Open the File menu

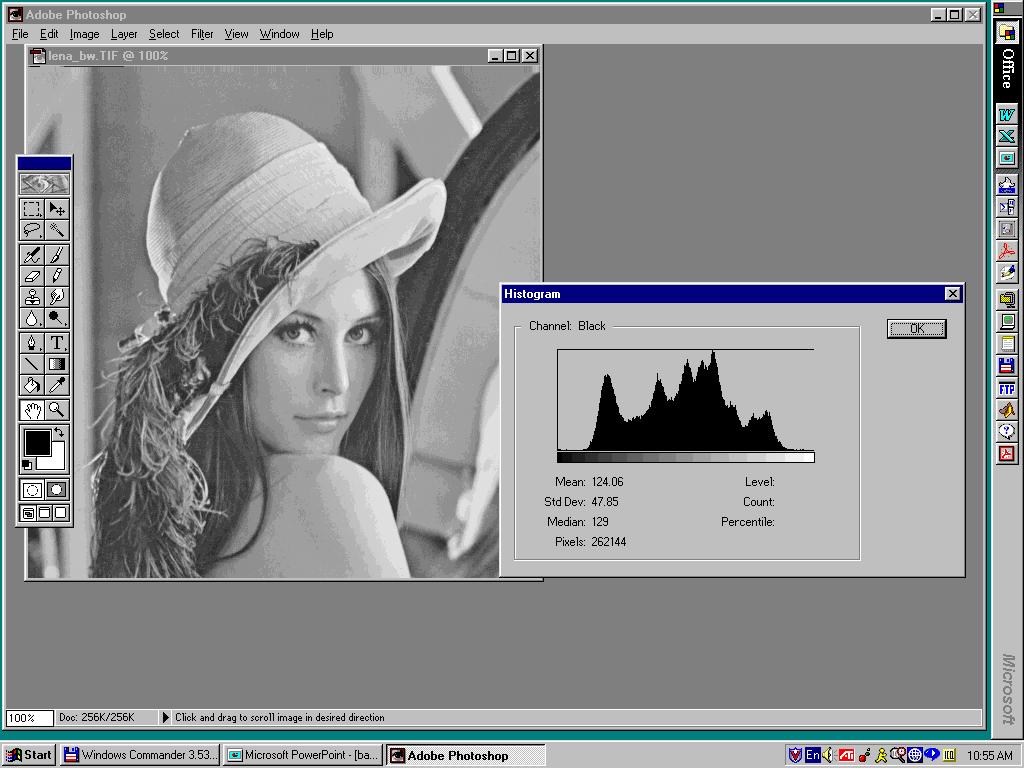(x=20, y=34)
